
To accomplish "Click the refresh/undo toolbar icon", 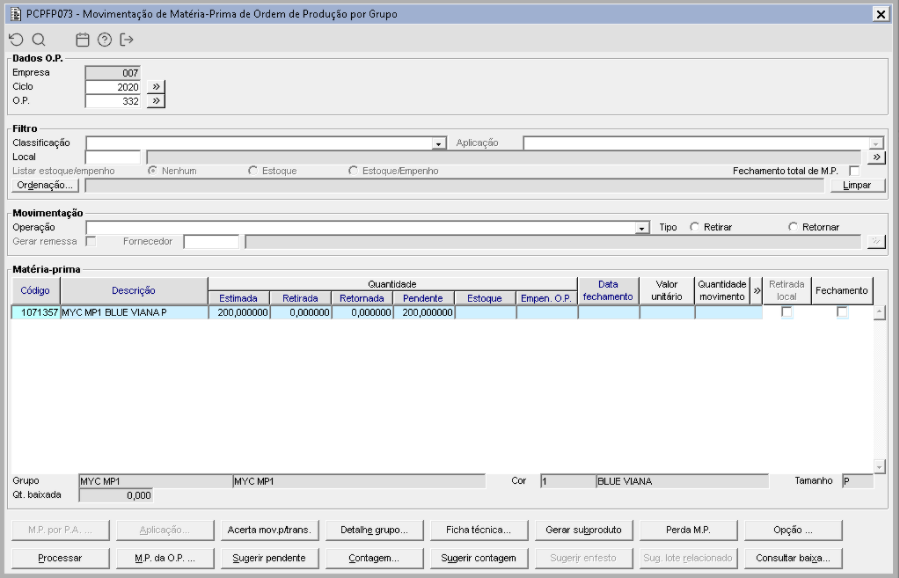I will point(16,40).
